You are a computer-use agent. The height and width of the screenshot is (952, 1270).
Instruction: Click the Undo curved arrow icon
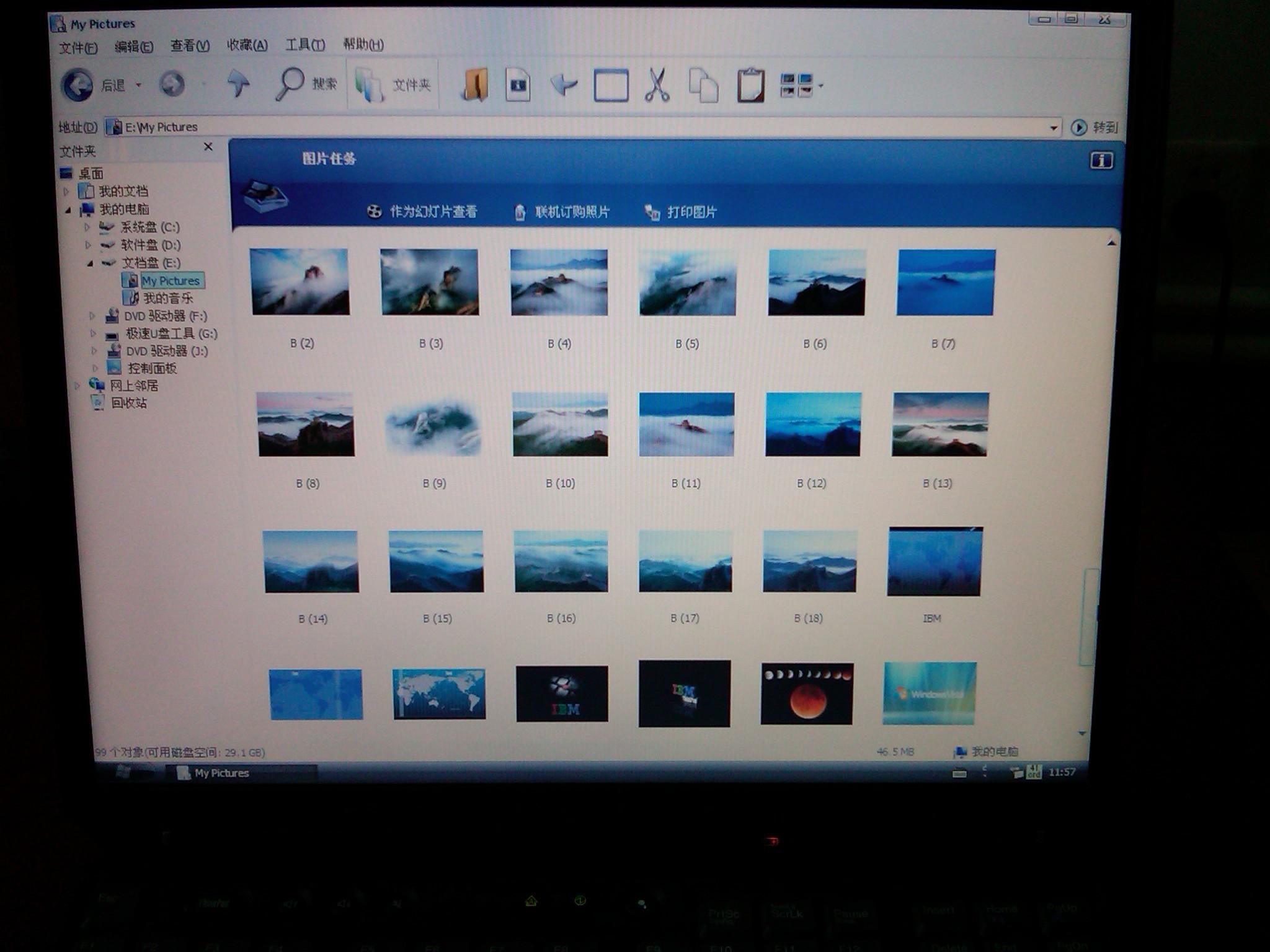tap(563, 84)
